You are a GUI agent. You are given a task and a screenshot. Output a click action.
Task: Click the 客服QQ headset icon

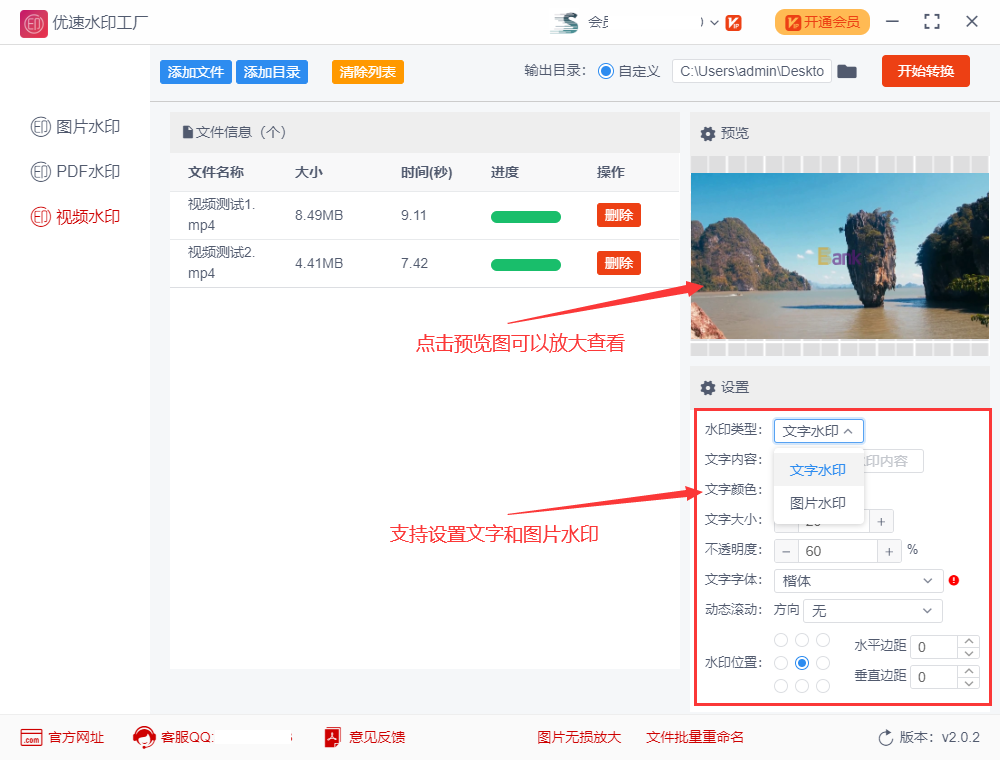(145, 737)
